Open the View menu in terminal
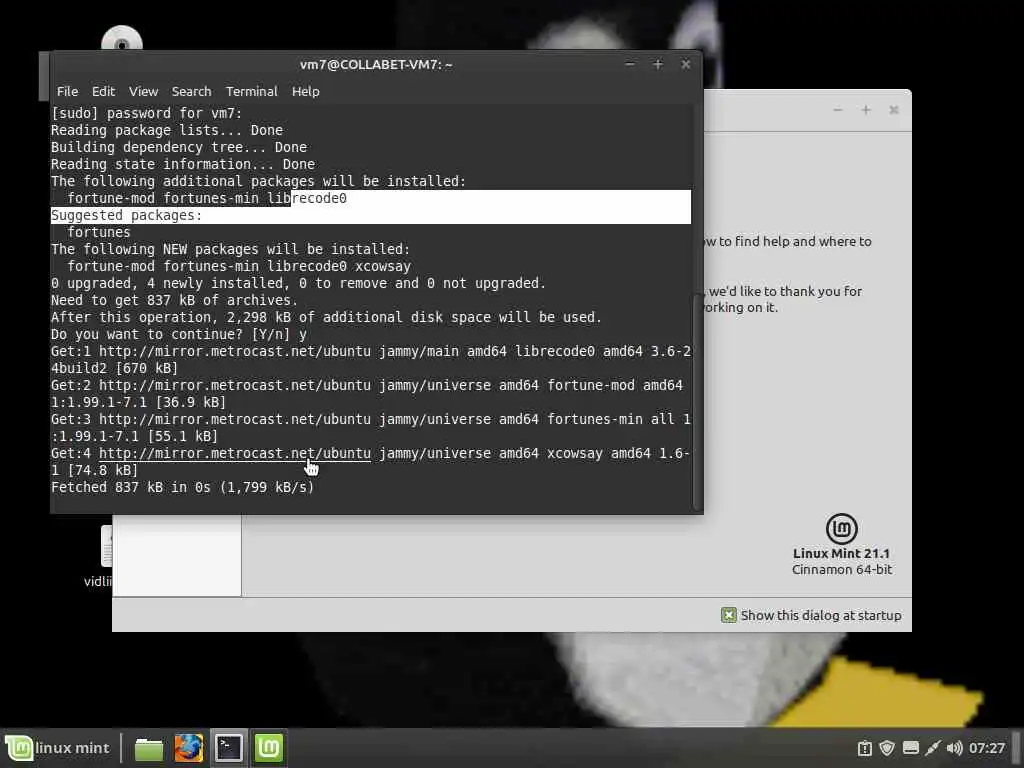The image size is (1024, 768). (x=143, y=91)
